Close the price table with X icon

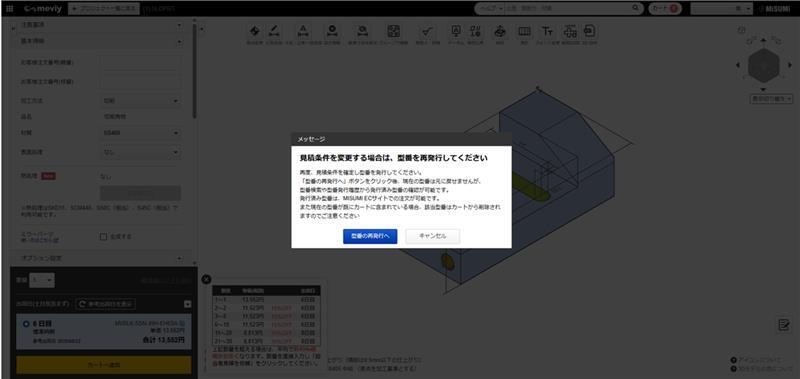tap(206, 279)
